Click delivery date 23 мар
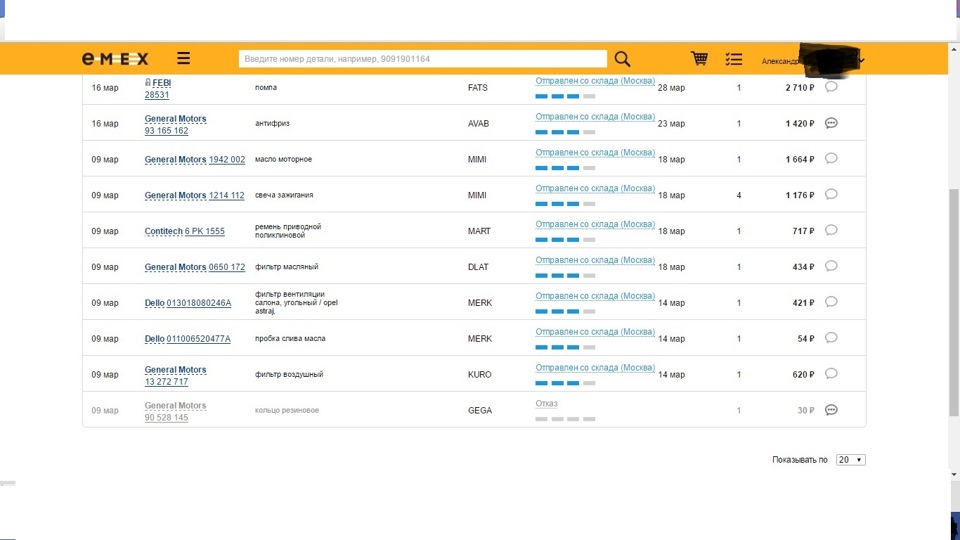This screenshot has width=960, height=540. [x=671, y=124]
